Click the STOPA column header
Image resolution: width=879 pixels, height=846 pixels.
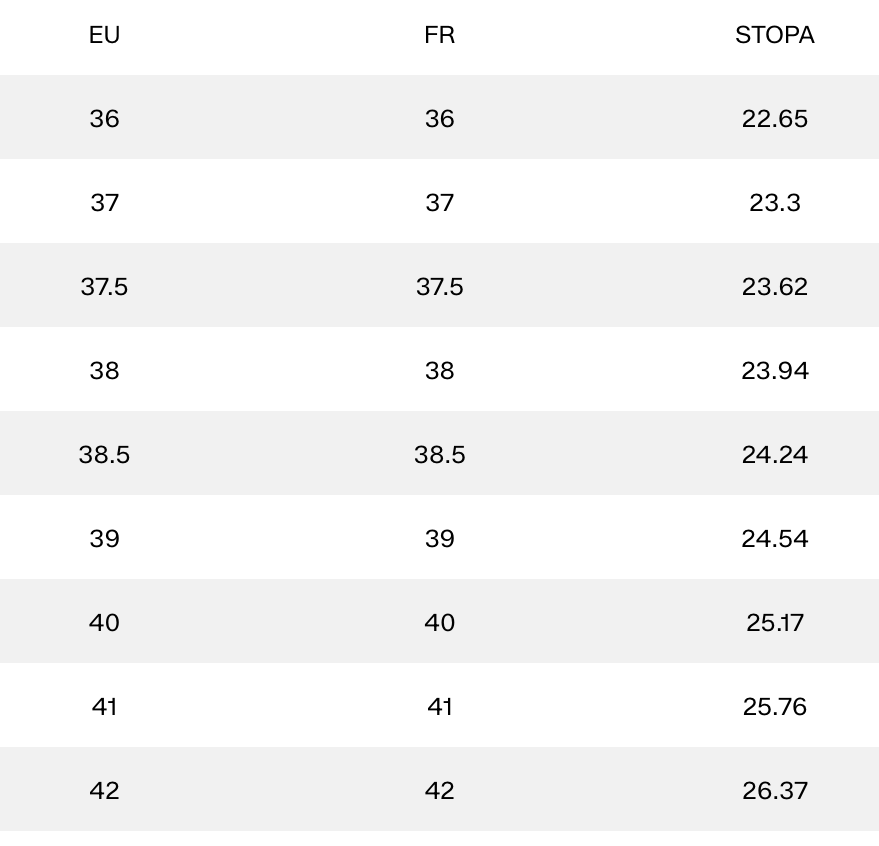point(774,35)
